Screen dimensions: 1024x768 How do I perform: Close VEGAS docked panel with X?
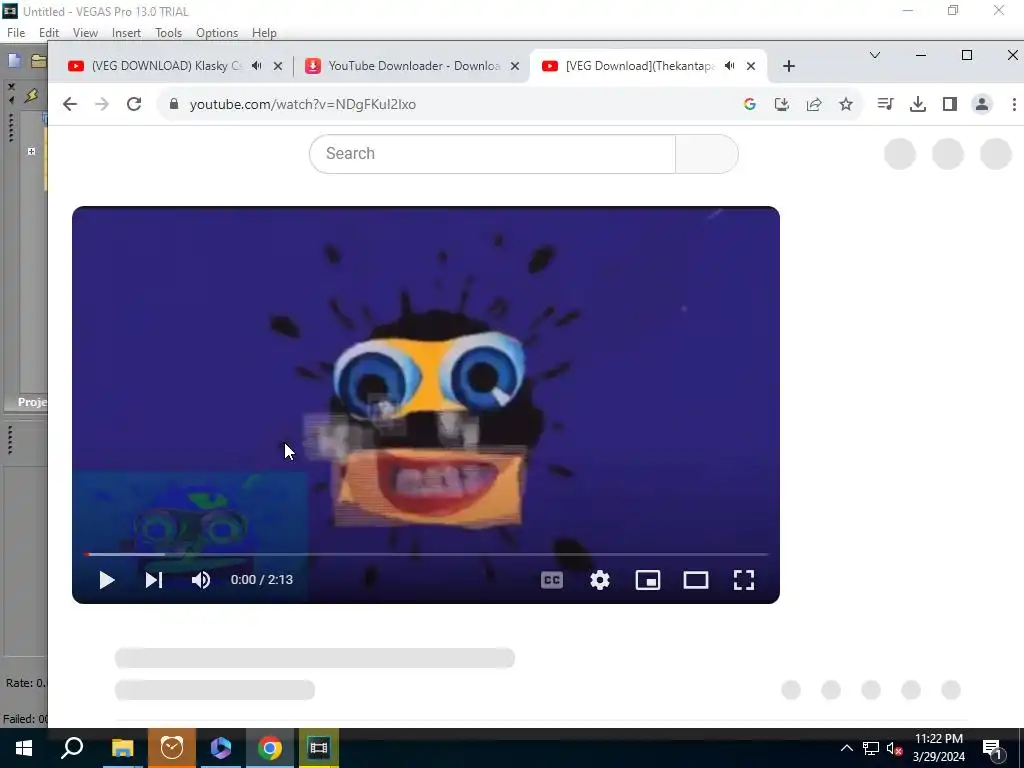(10, 86)
